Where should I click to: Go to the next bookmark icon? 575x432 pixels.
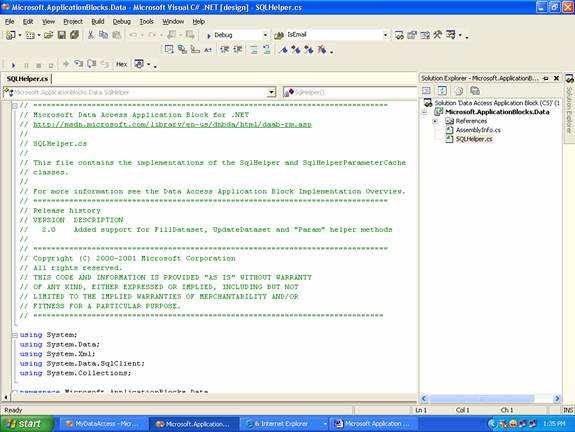point(296,50)
